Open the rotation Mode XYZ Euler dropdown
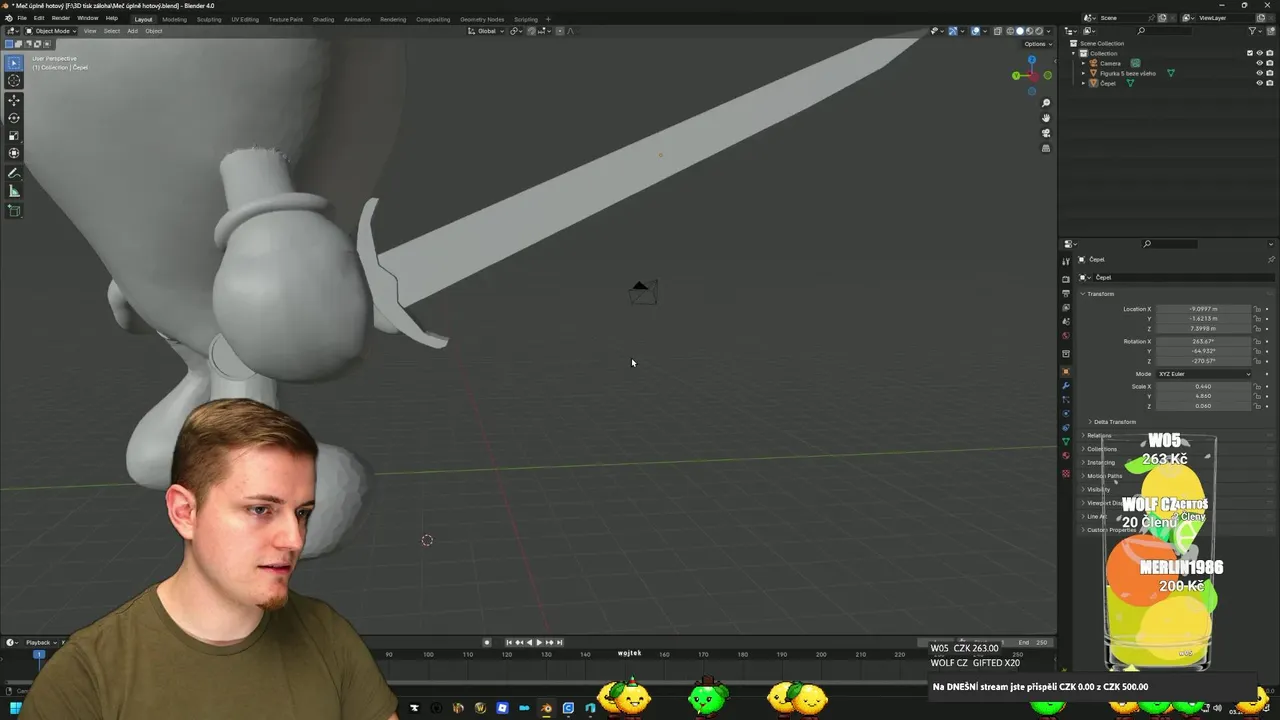This screenshot has width=1280, height=720. pyautogui.click(x=1203, y=374)
